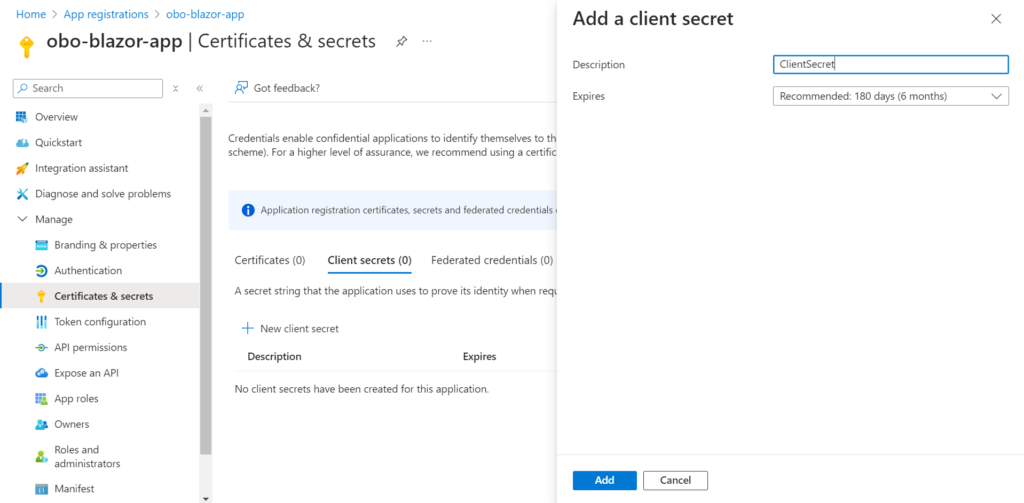Click the Overview icon in sidebar
Image resolution: width=1024 pixels, height=503 pixels.
point(22,117)
